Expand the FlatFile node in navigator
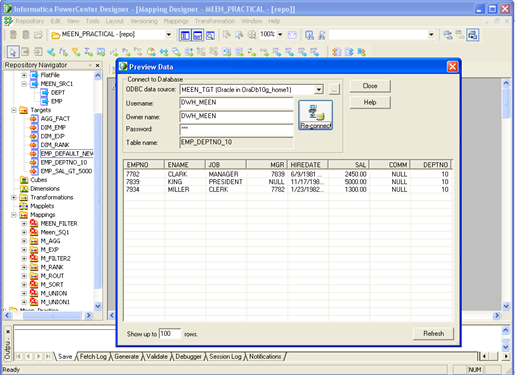The height and width of the screenshot is (375, 515). pyautogui.click(x=24, y=75)
